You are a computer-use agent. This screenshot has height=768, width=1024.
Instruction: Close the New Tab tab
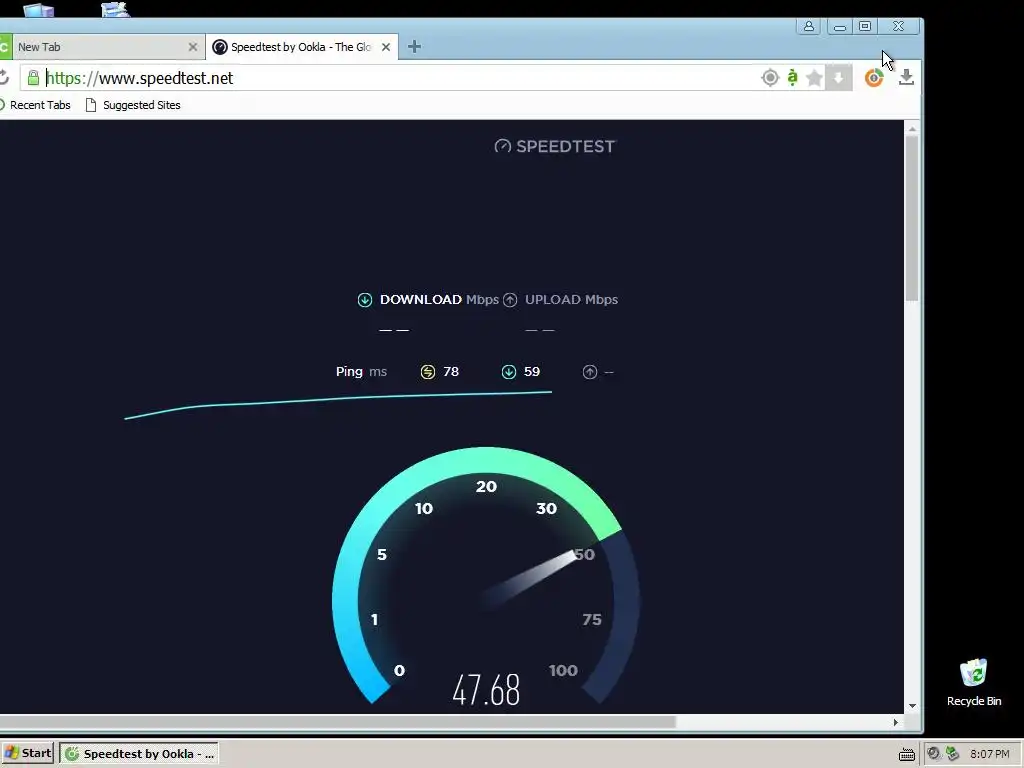point(193,47)
